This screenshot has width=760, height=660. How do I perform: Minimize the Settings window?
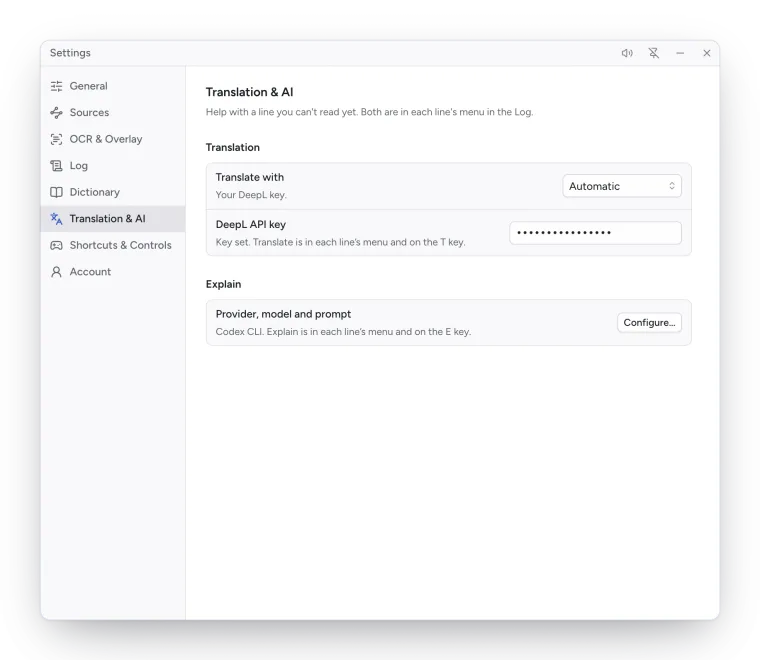(x=680, y=53)
